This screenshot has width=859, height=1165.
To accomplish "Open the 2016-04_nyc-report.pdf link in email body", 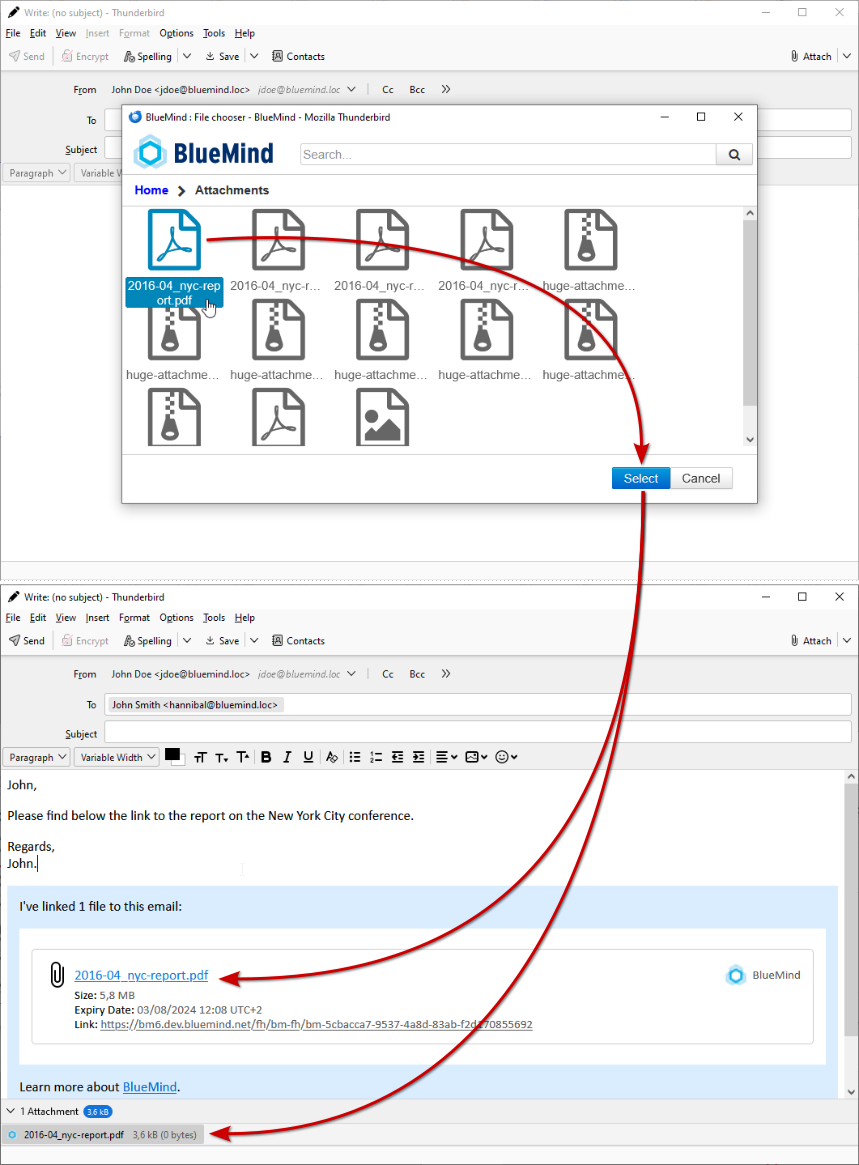I will (x=141, y=975).
